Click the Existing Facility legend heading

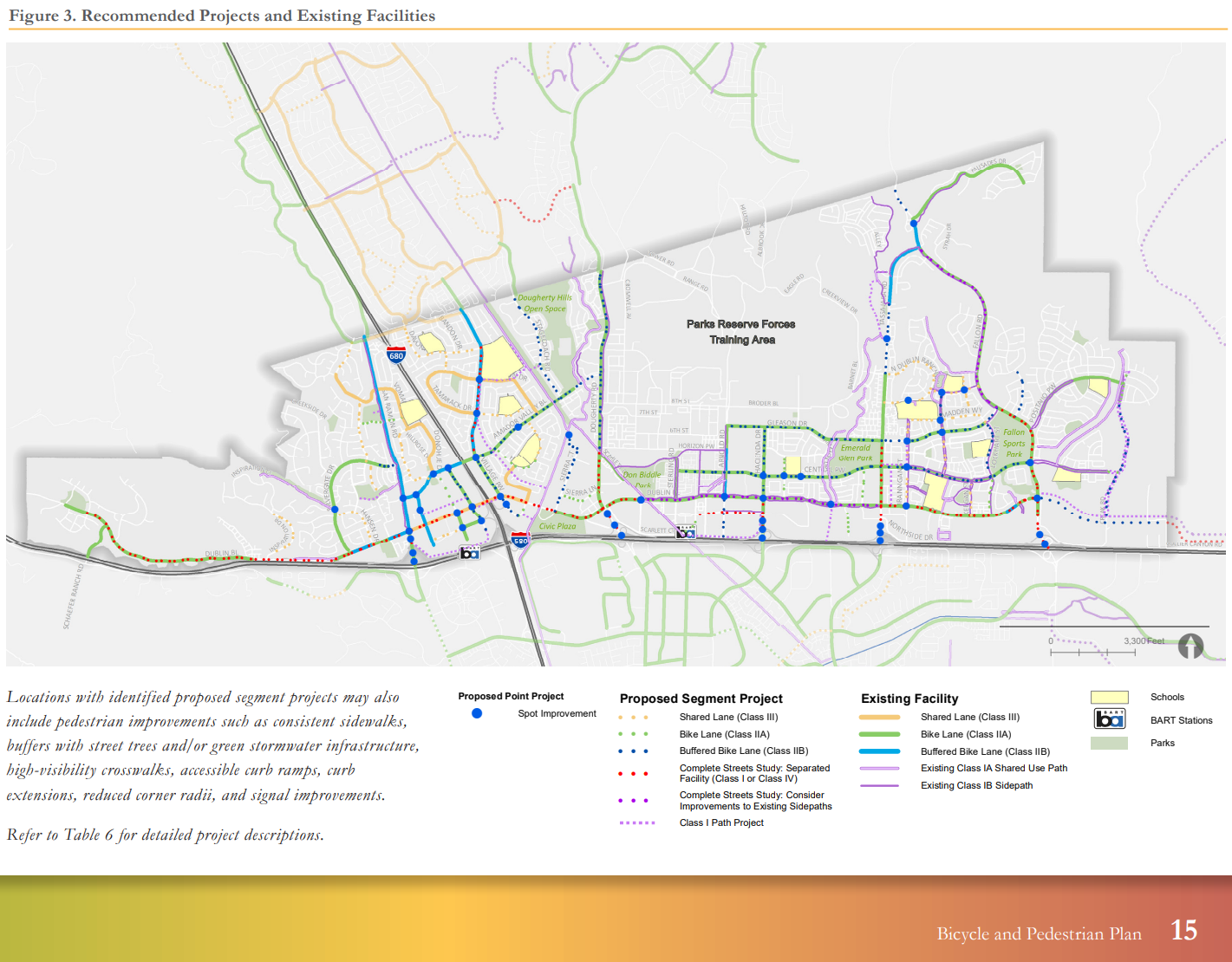tap(909, 699)
